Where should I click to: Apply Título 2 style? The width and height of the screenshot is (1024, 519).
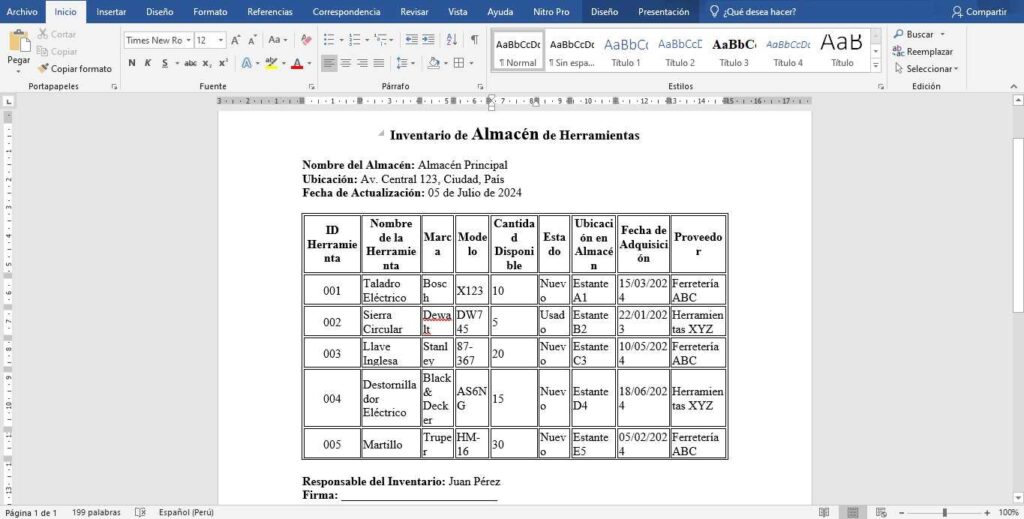tap(680, 52)
